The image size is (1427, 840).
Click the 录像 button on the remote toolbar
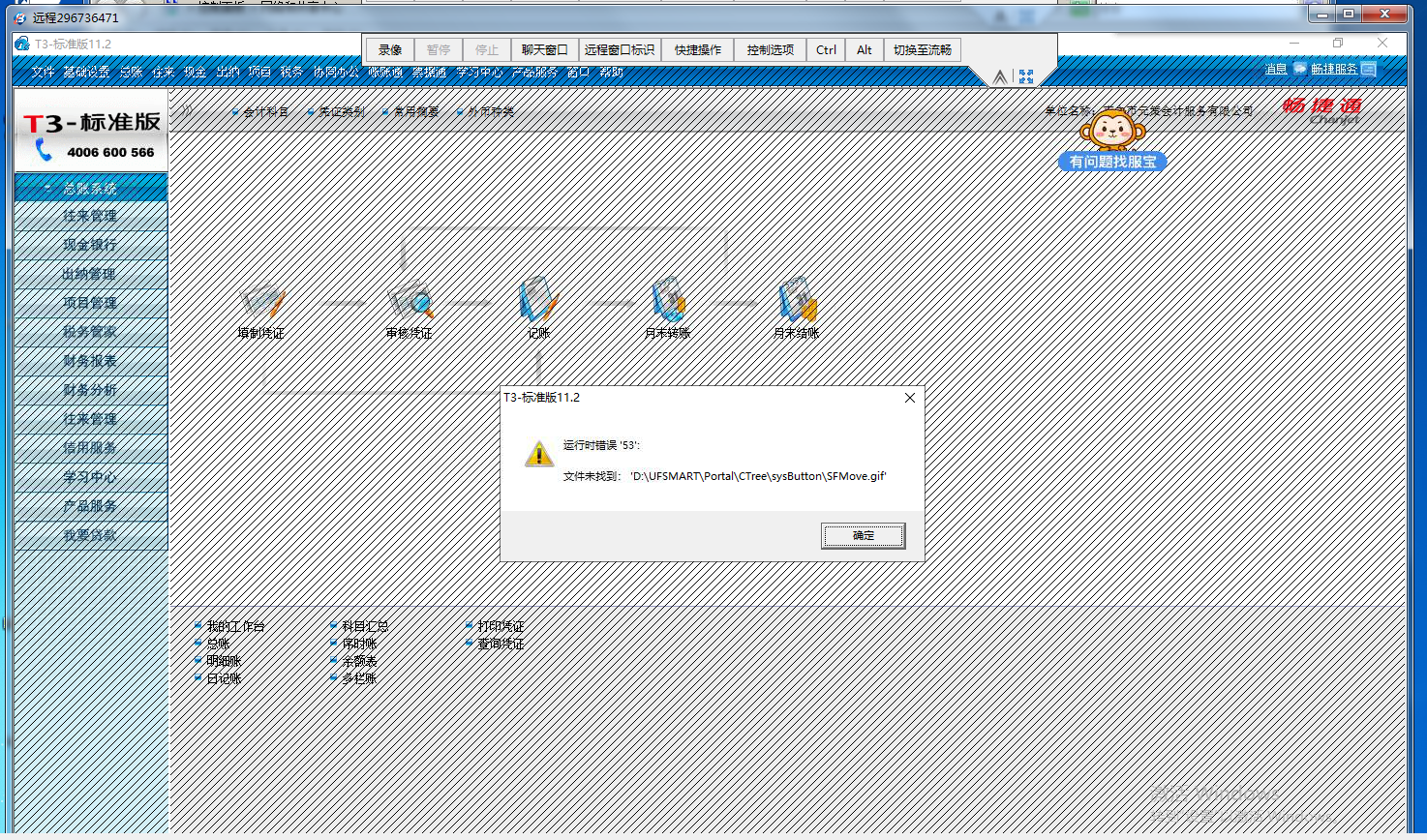tap(390, 49)
